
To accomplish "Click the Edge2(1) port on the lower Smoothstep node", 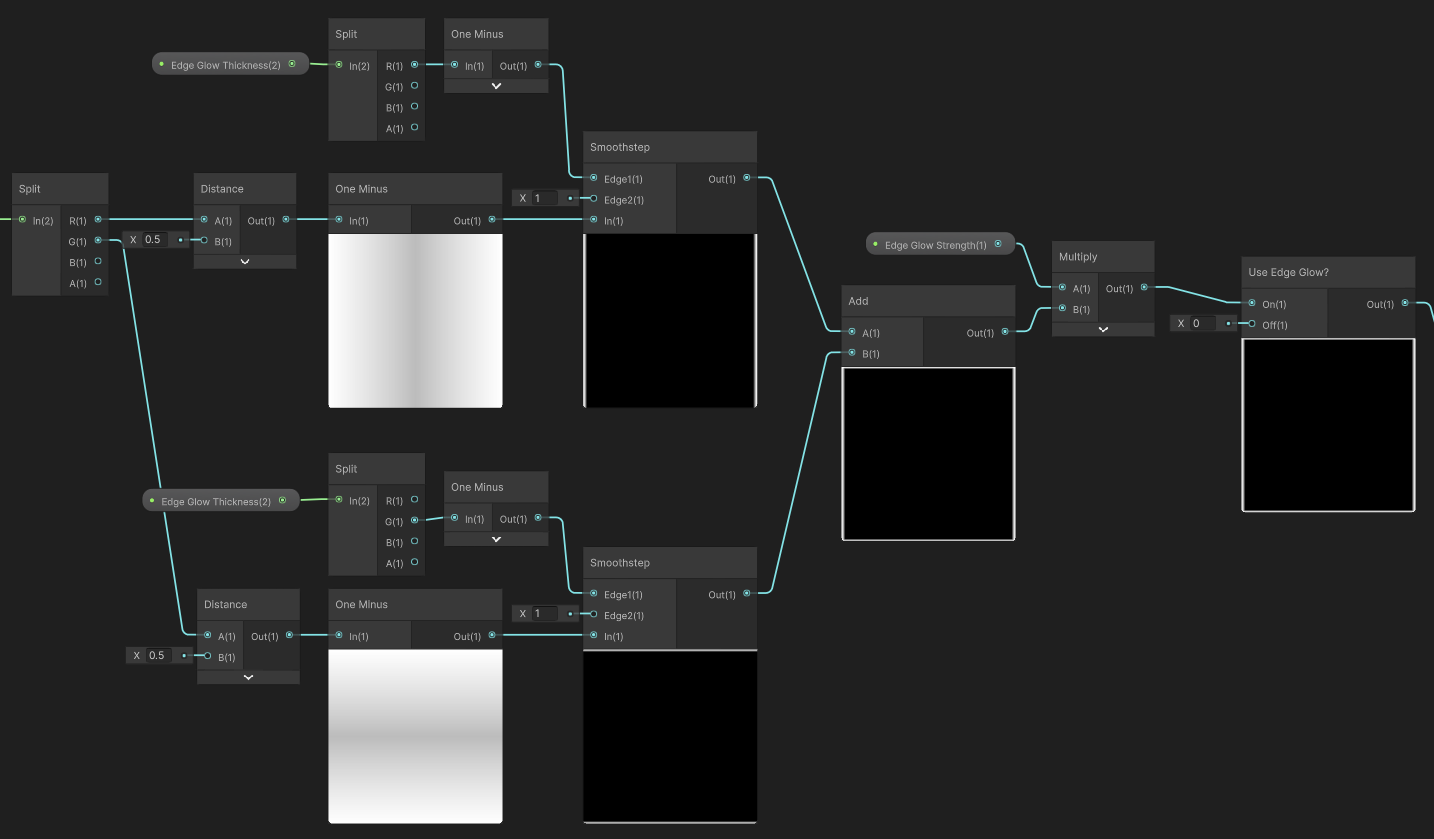I will coord(593,615).
